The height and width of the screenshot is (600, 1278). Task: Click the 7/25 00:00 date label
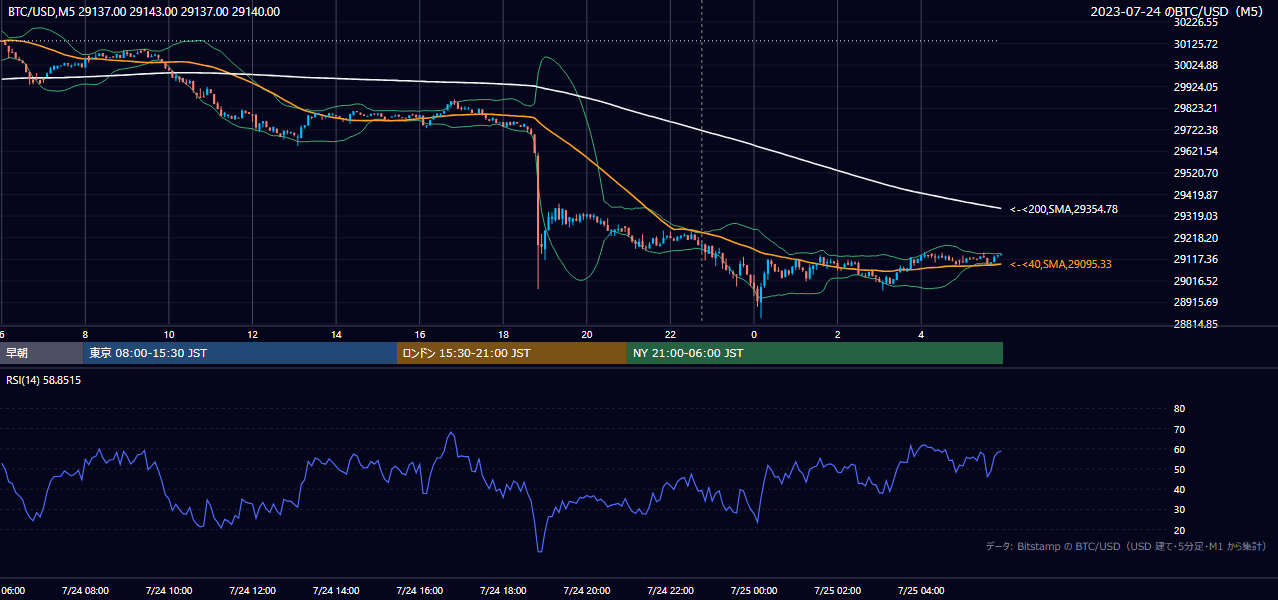point(754,590)
